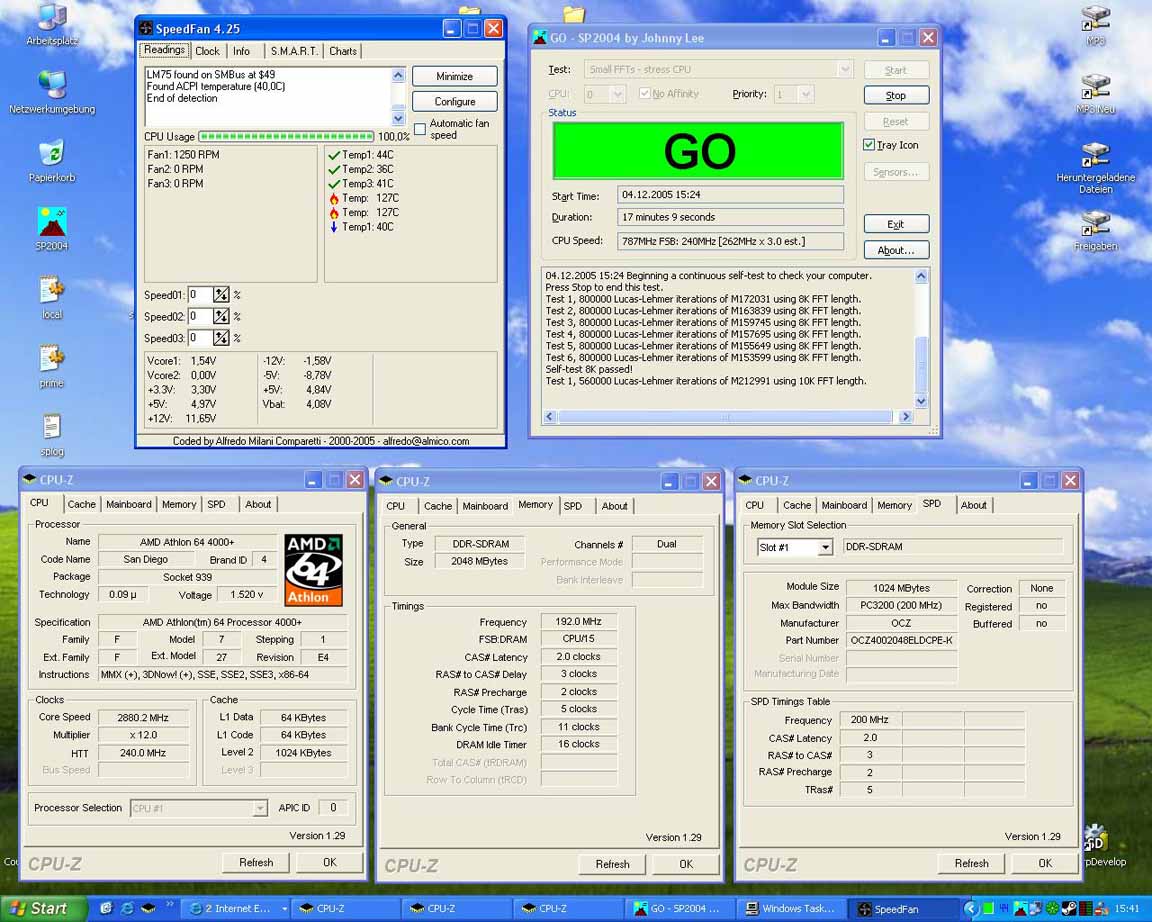Click the Speed01 percent stepper icon

tap(221, 295)
